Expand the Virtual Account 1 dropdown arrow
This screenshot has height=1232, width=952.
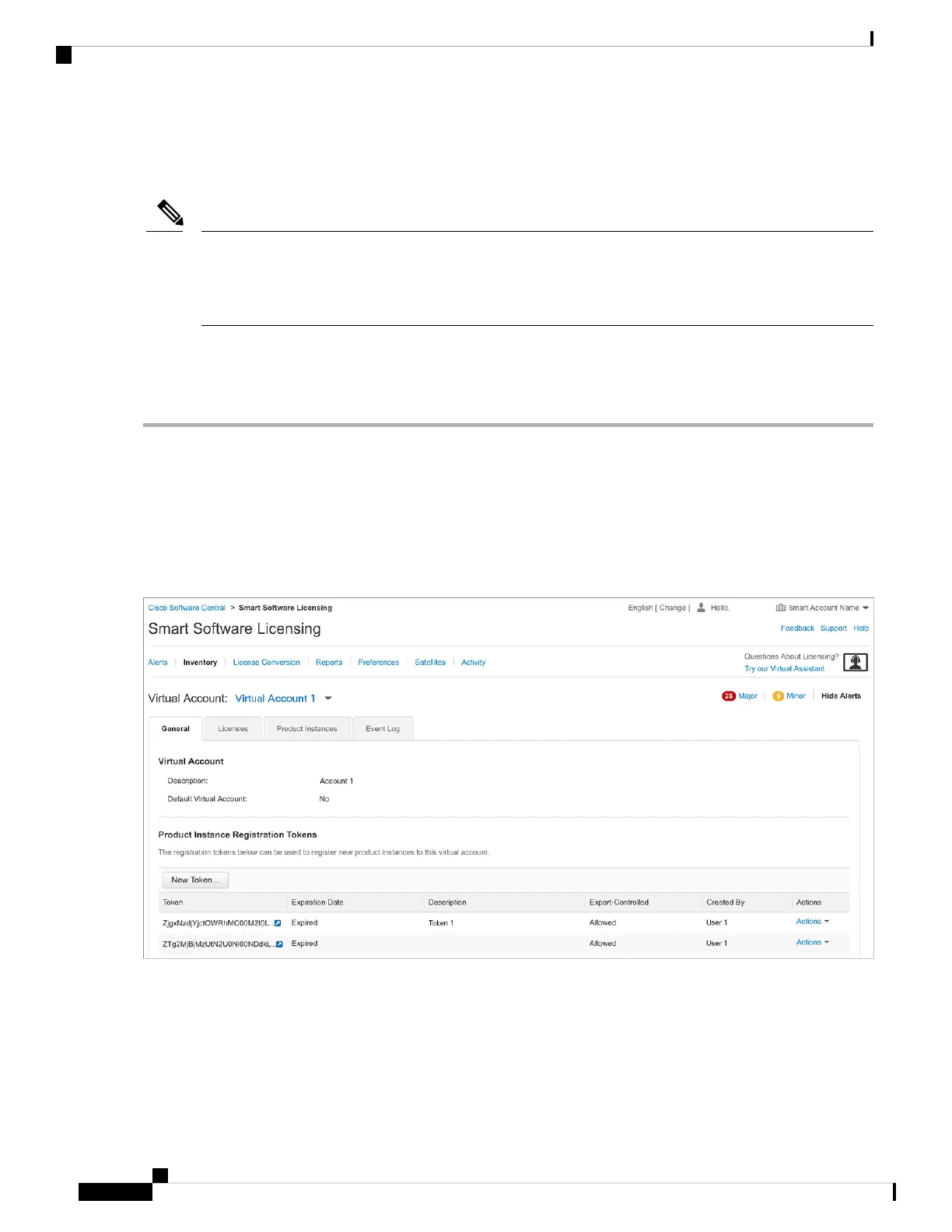[328, 698]
